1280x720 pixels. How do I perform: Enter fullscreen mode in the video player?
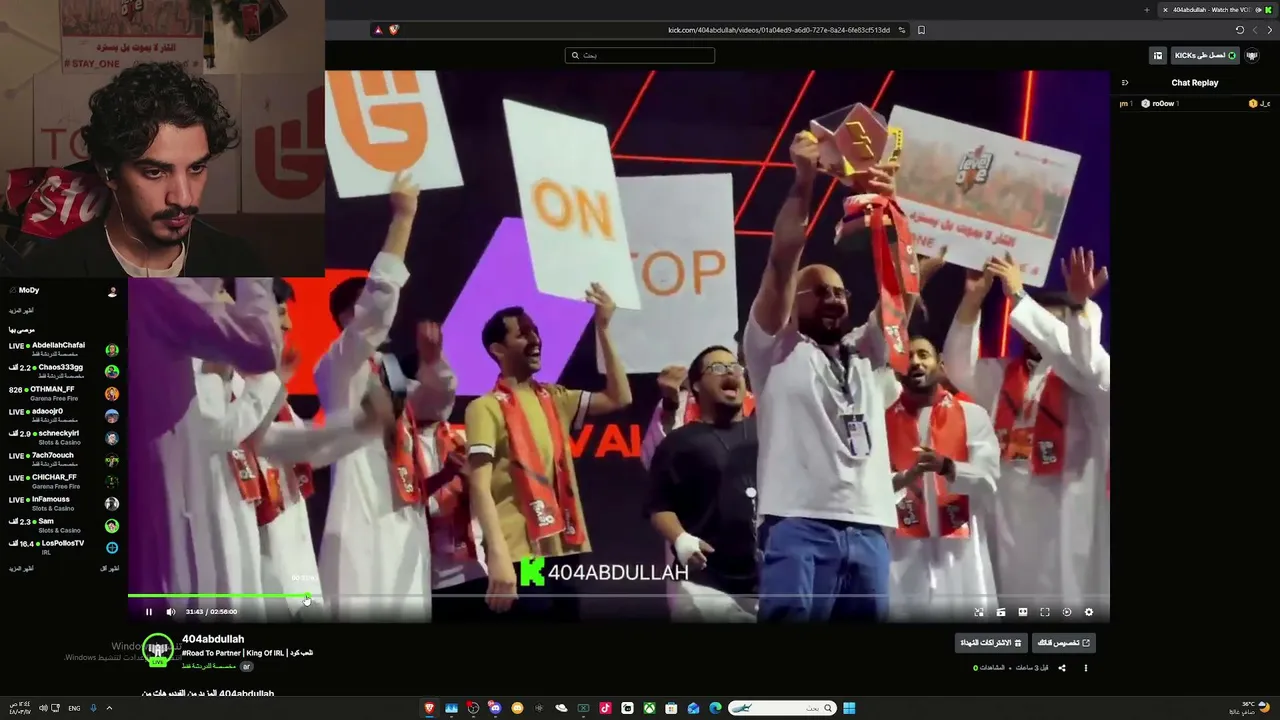1045,612
